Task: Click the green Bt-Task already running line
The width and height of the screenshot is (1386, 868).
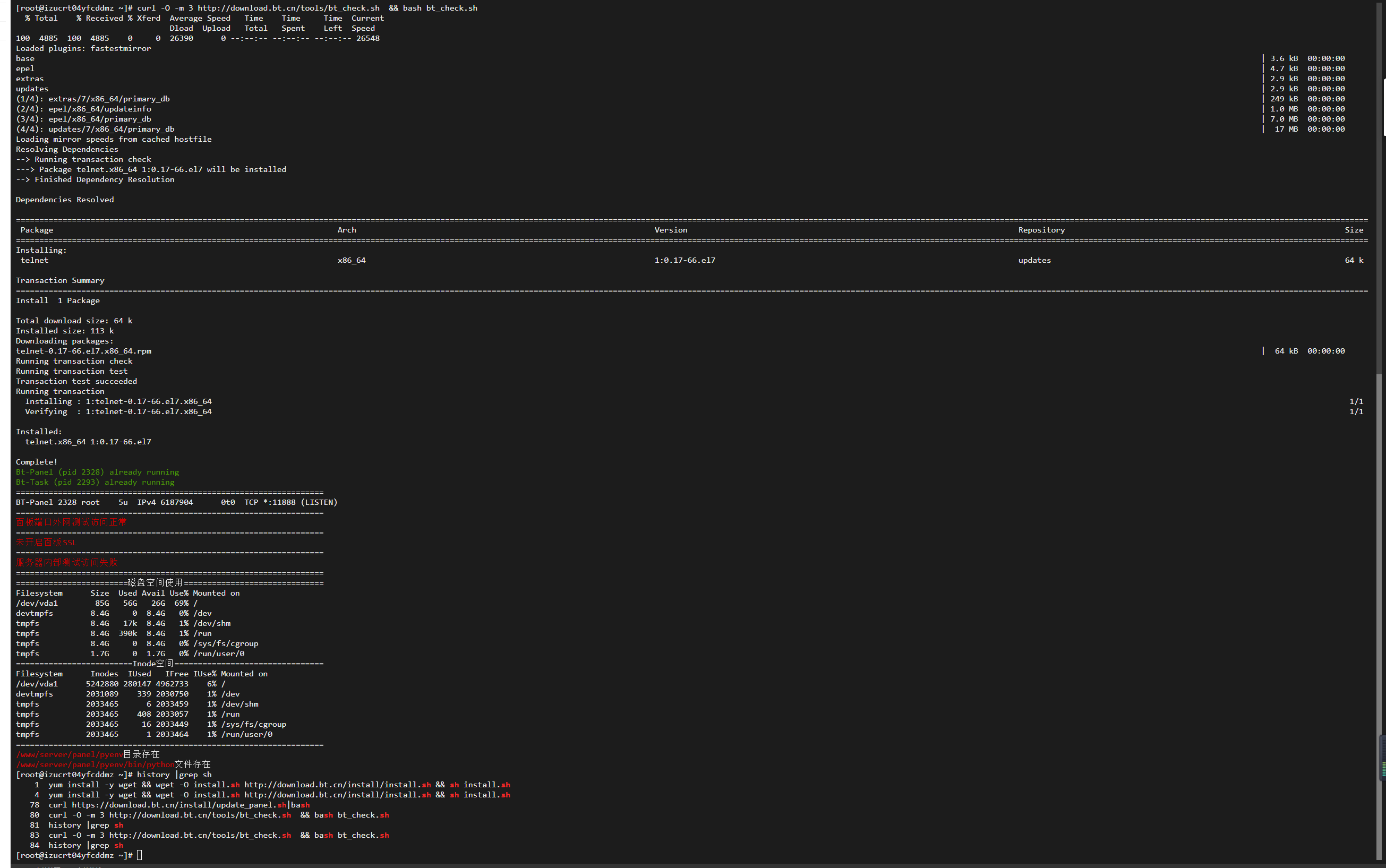Action: tap(95, 482)
